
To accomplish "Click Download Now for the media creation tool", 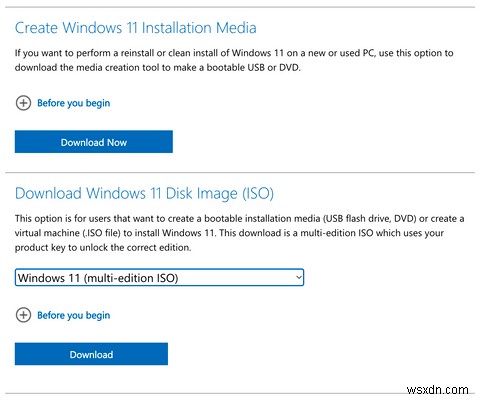I will [94, 142].
